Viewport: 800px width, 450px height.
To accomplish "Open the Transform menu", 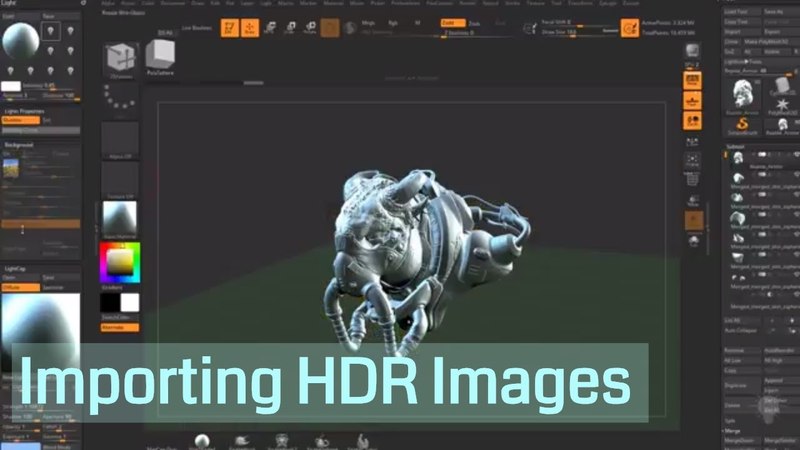I will tap(580, 3).
